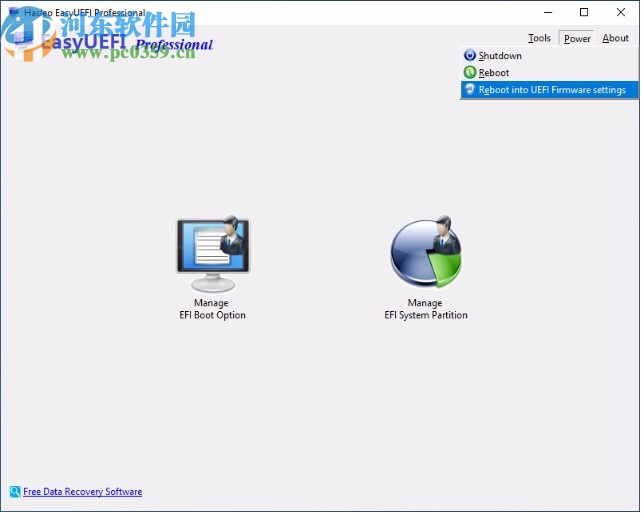The width and height of the screenshot is (641, 513).
Task: Click the Power menu
Action: click(576, 38)
